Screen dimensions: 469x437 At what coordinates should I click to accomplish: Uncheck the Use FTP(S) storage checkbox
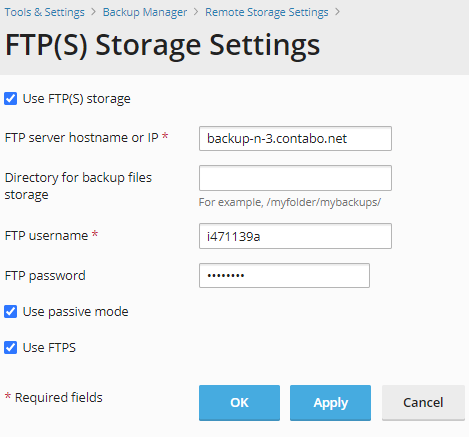coord(10,99)
